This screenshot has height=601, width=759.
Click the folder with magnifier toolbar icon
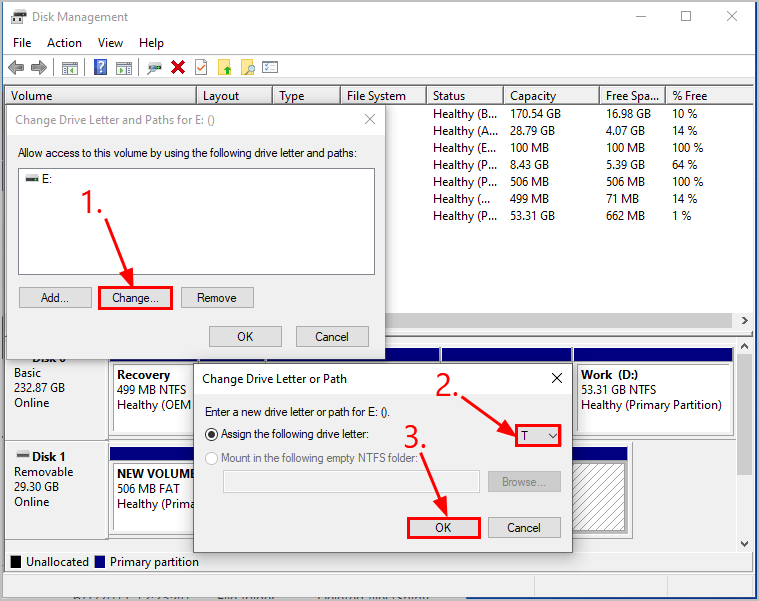click(248, 67)
